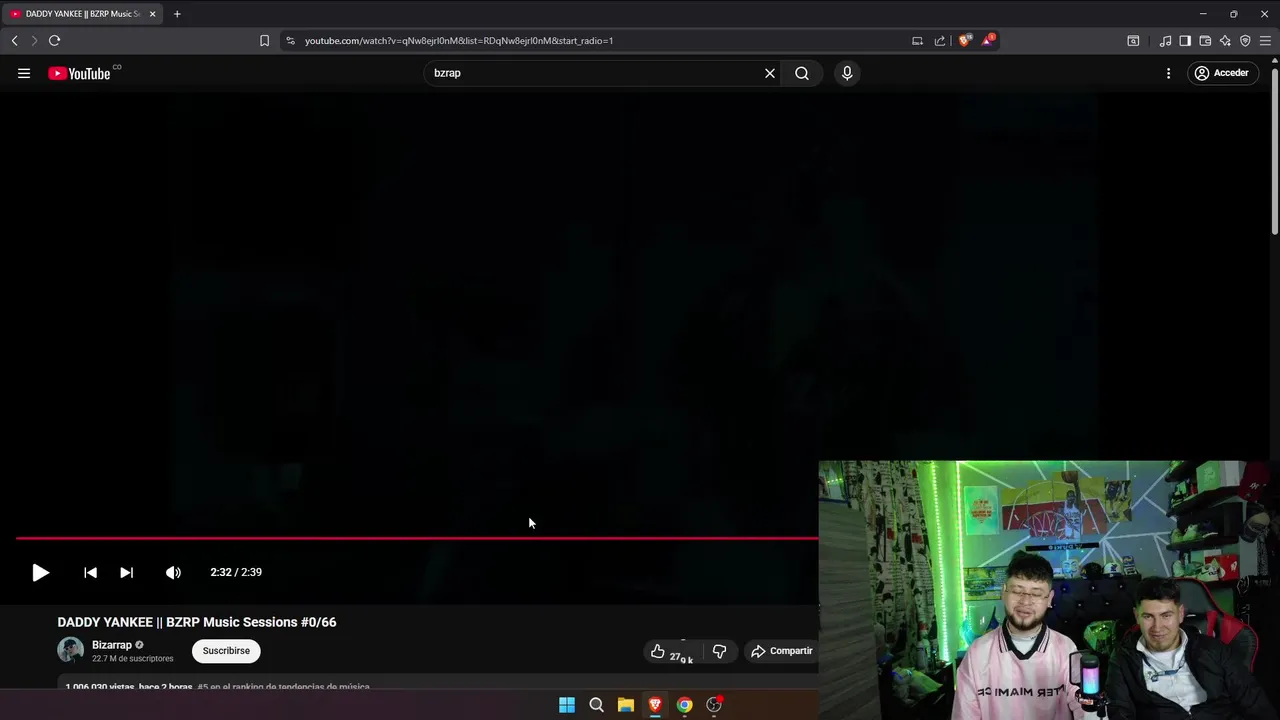Open Windows taskbar search
This screenshot has height=720, width=1280.
coord(596,705)
